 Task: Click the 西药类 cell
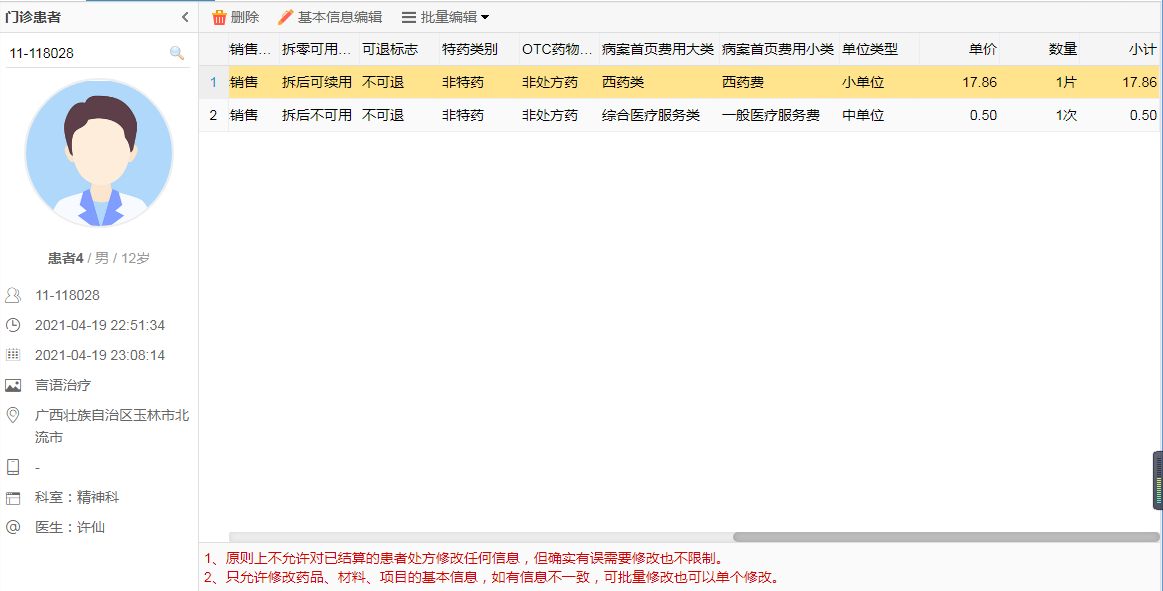659,82
